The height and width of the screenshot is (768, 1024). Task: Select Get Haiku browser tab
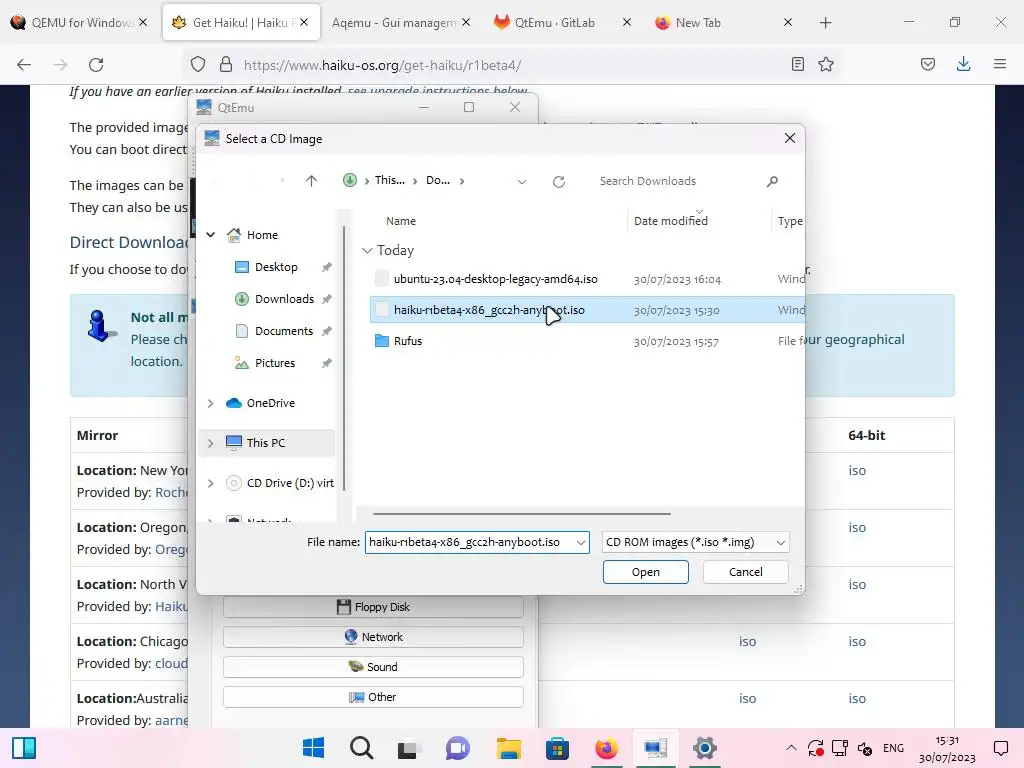242,23
